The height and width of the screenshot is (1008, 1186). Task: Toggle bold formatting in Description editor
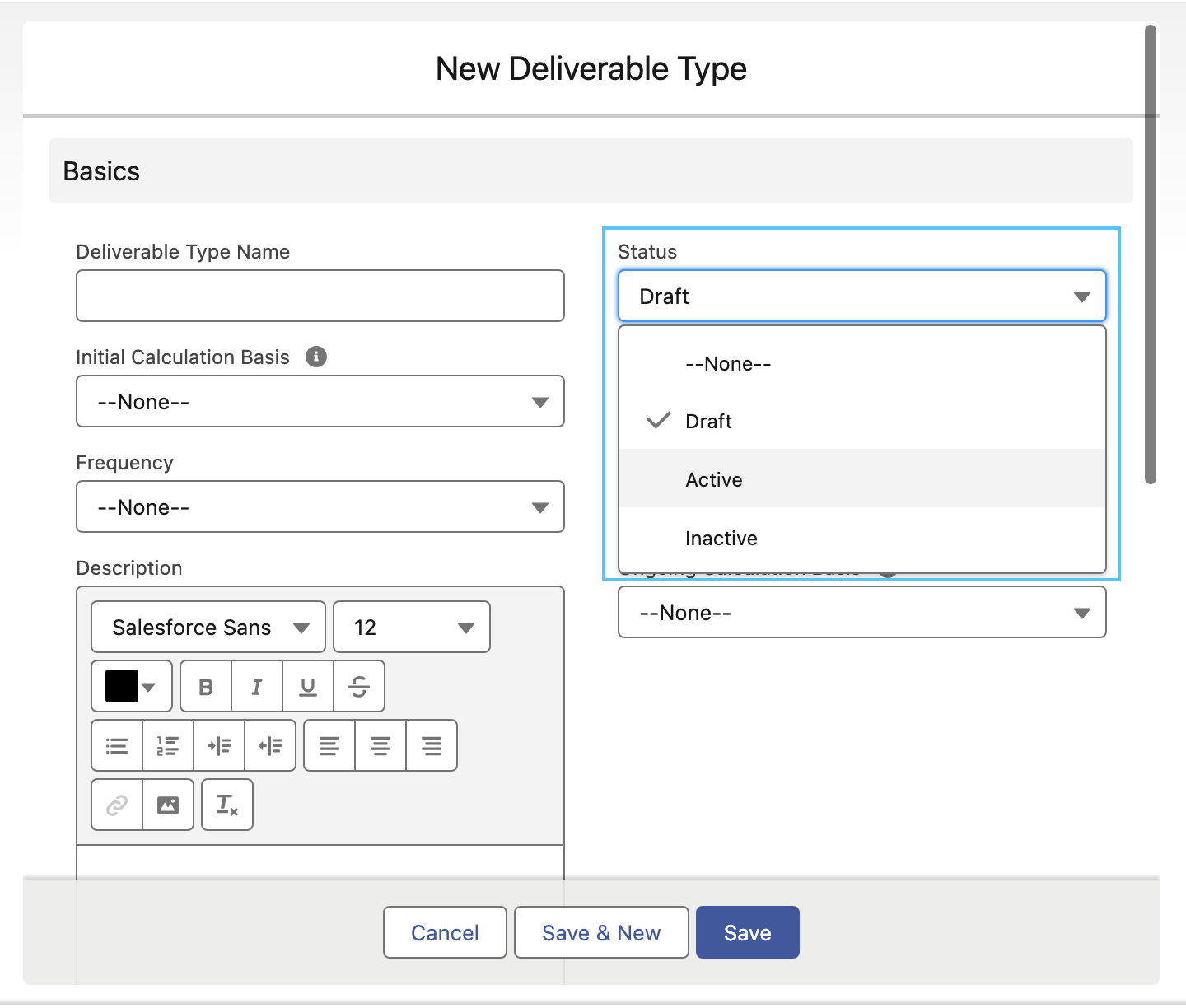click(206, 686)
